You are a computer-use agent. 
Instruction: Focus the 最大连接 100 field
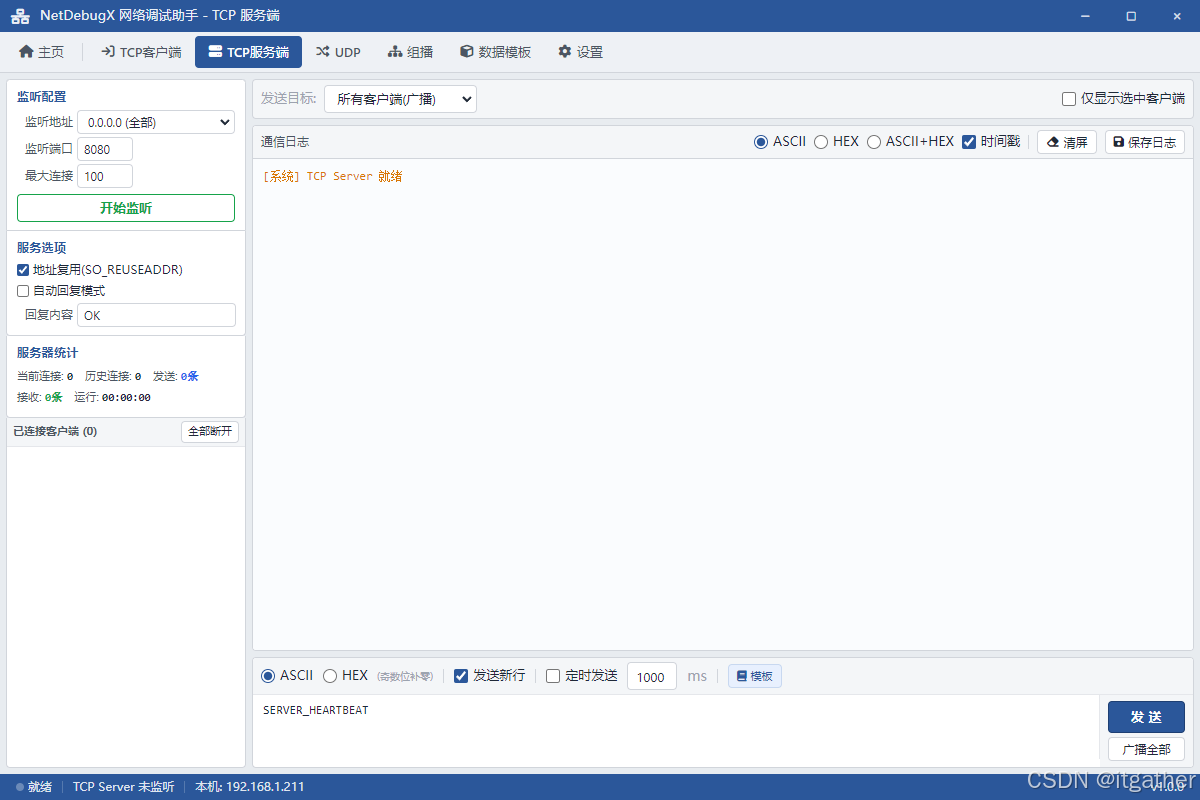[x=105, y=176]
